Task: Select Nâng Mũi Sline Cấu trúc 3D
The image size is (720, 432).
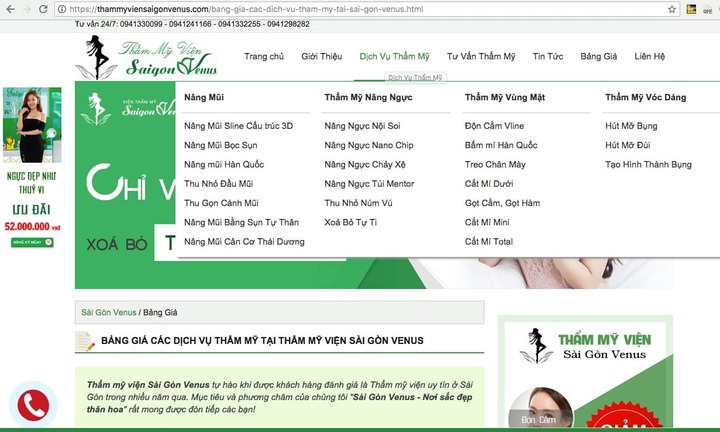Action: (238, 127)
